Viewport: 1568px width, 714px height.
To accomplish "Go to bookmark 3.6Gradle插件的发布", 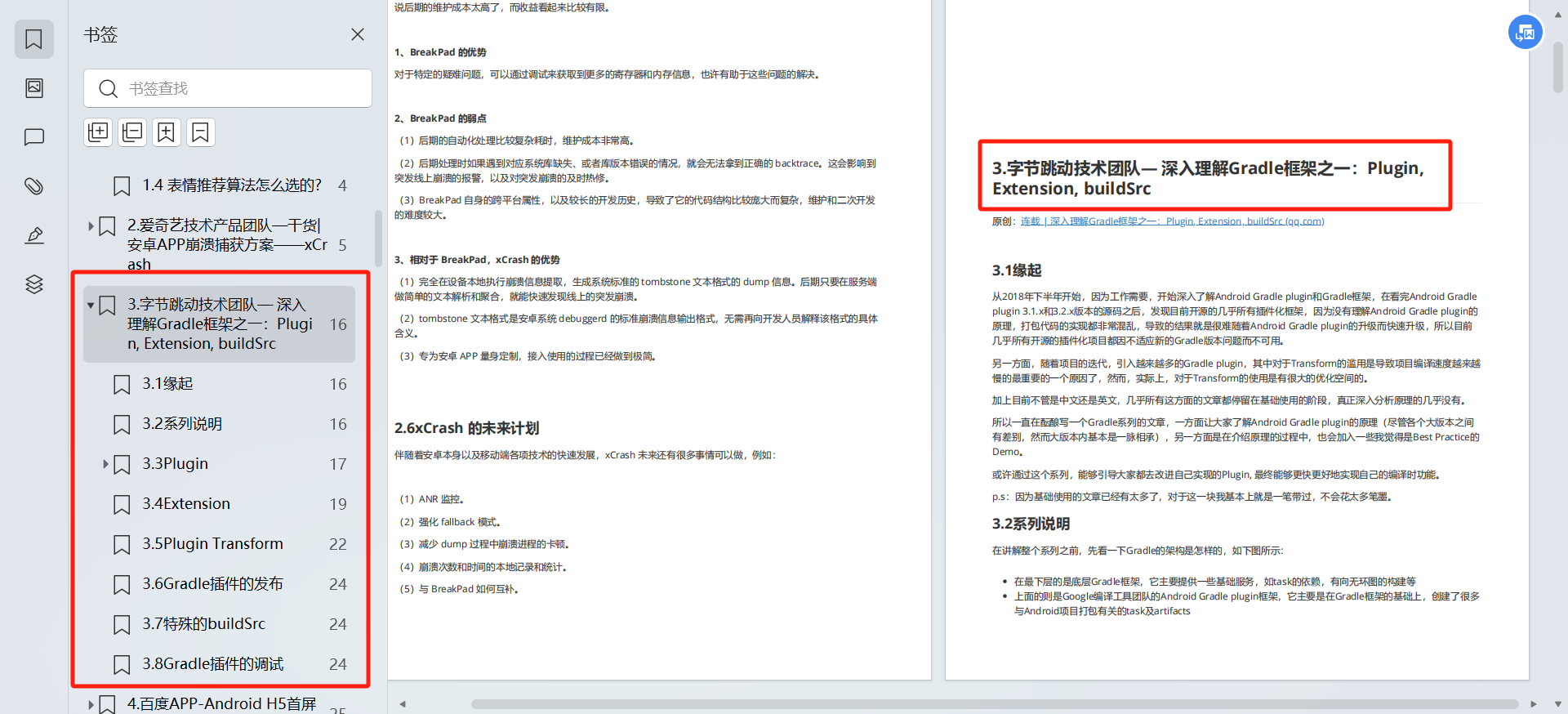I will (x=212, y=584).
